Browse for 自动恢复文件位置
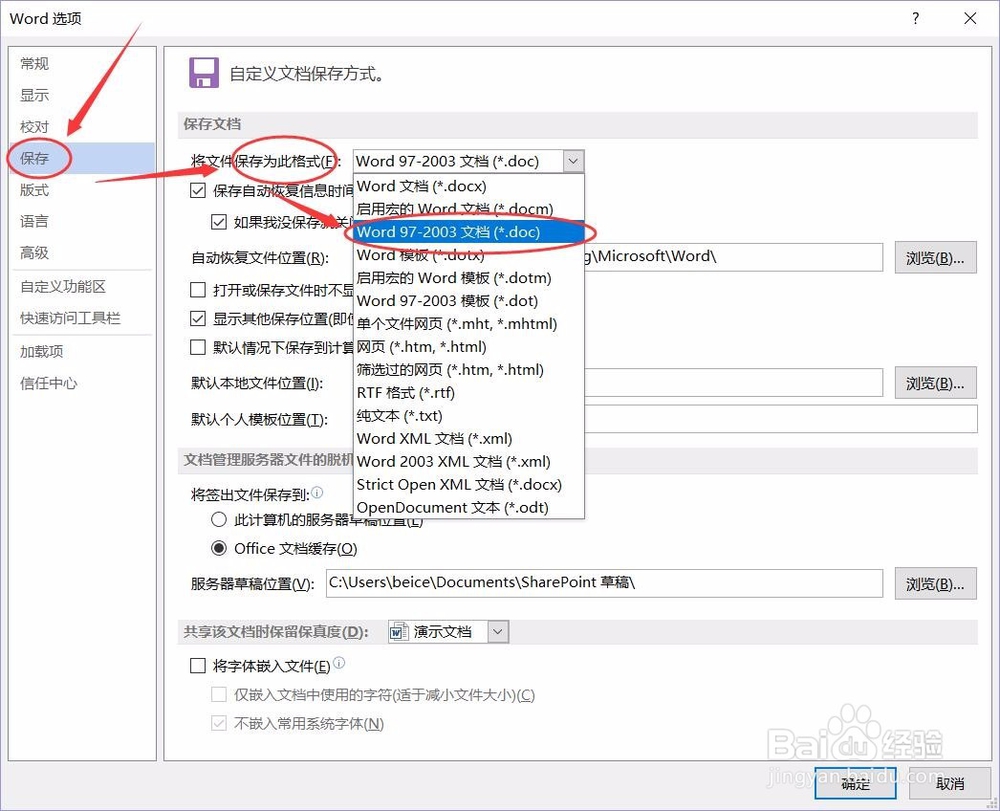This screenshot has width=1000, height=811. 936,258
